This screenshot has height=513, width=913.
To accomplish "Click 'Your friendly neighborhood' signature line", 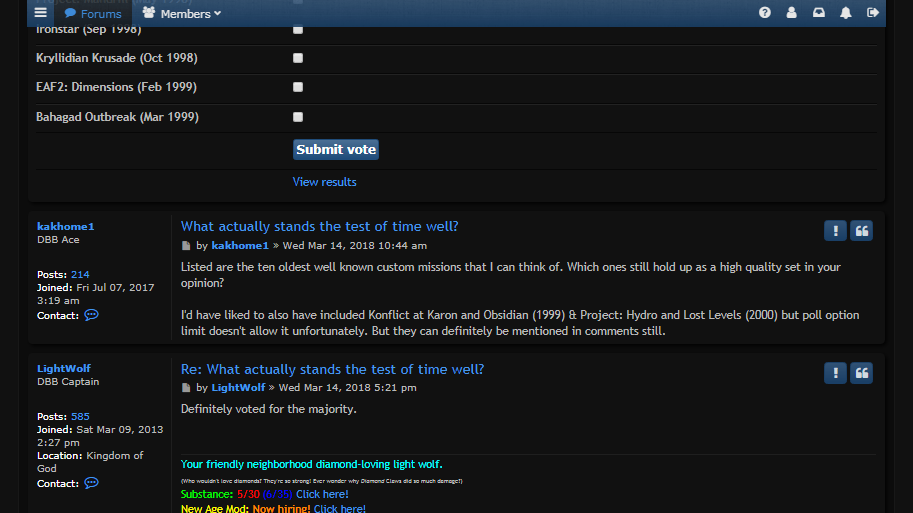I will click(x=312, y=465).
